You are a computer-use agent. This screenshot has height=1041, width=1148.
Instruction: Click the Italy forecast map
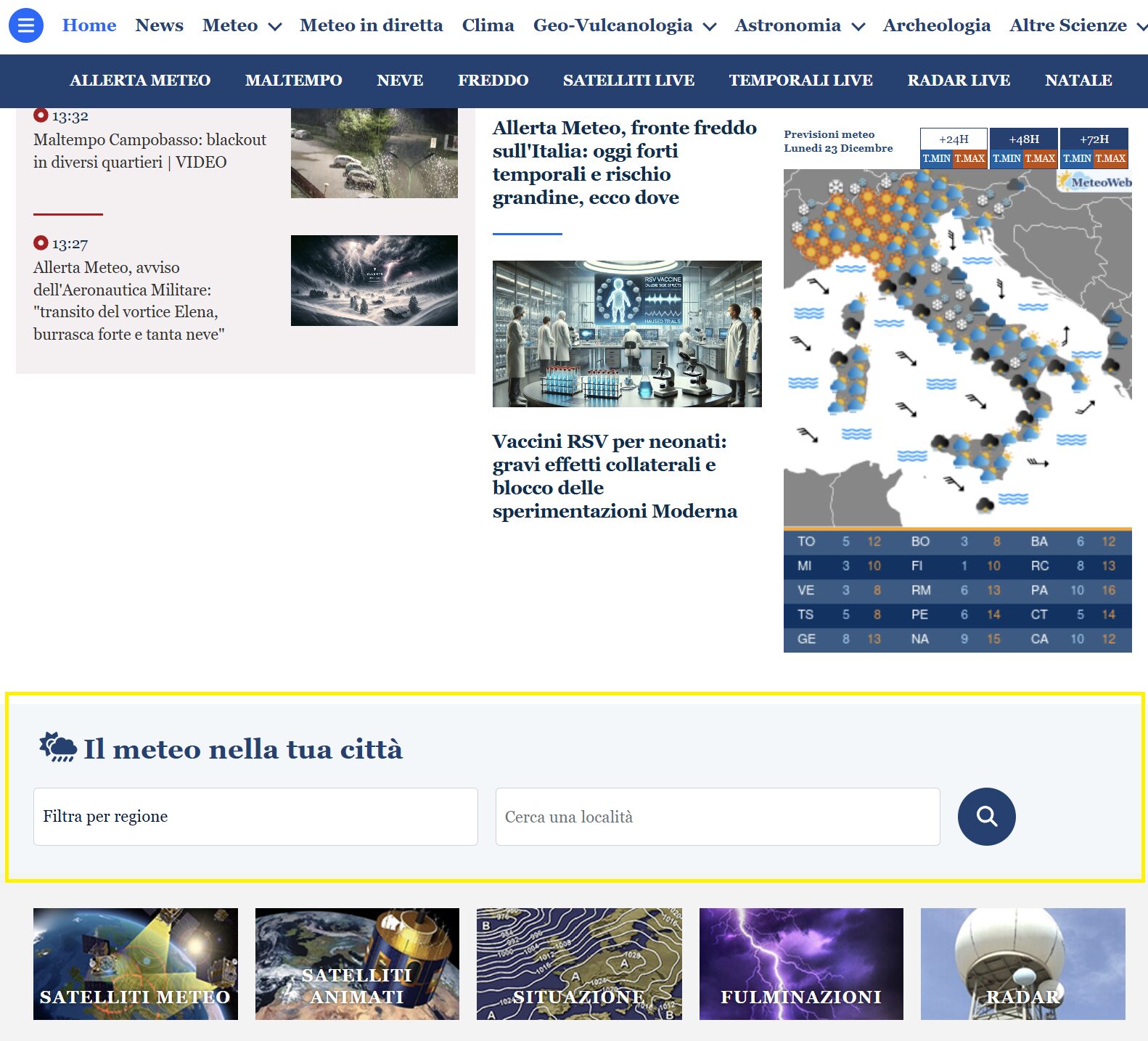[x=958, y=348]
